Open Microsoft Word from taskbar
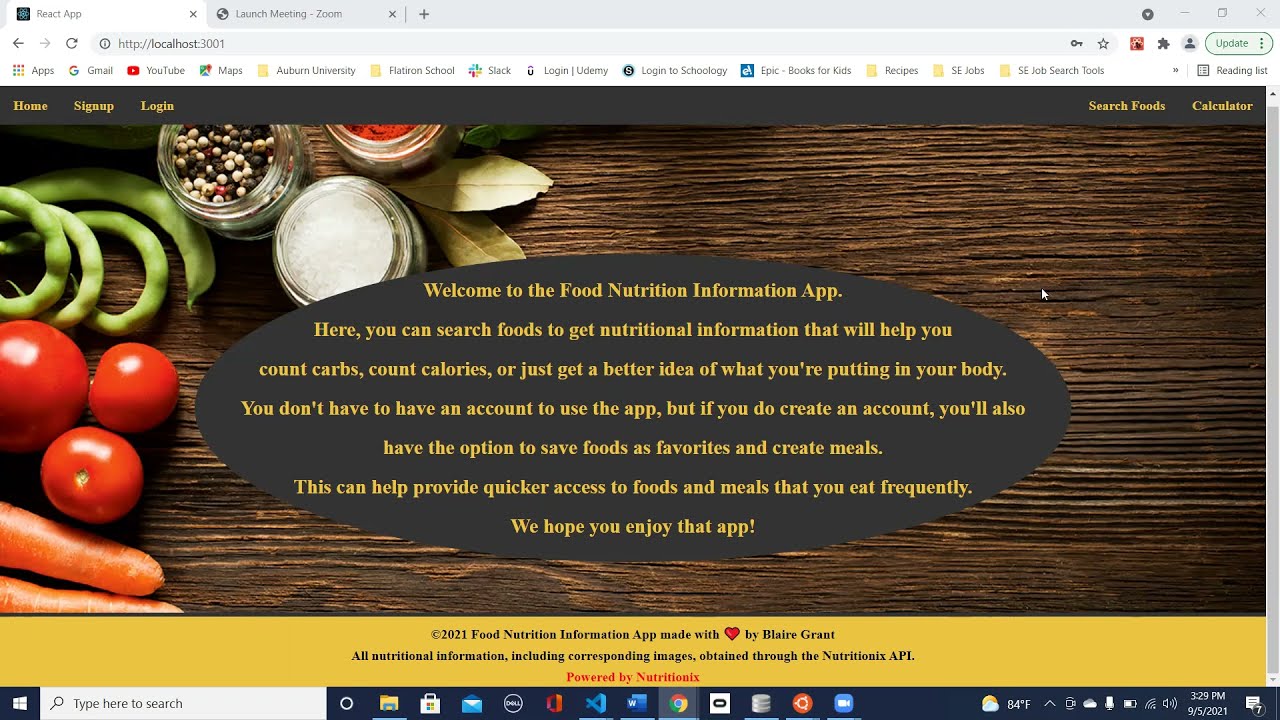 click(637, 703)
